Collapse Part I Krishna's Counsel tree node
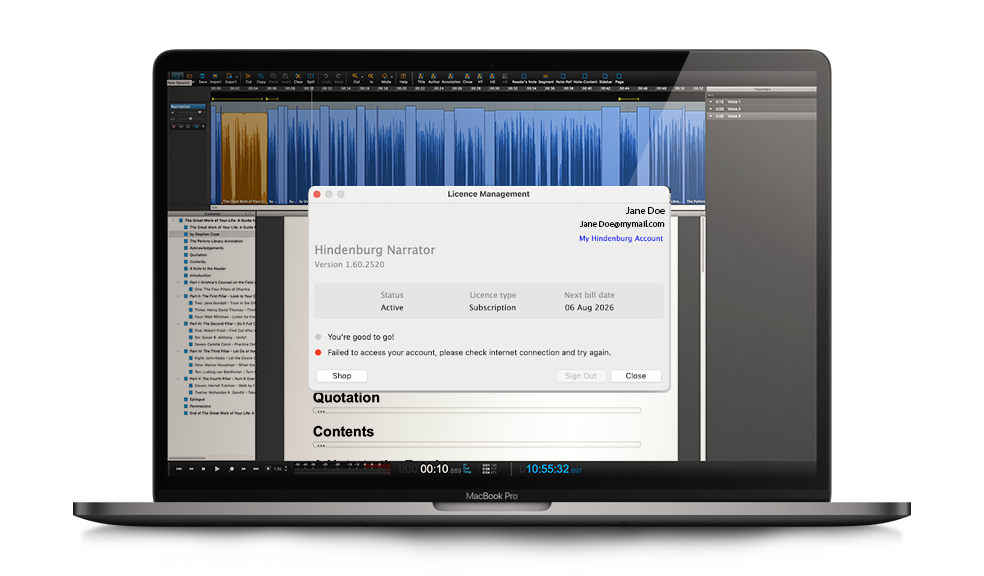Image resolution: width=984 pixels, height=576 pixels. point(179,282)
